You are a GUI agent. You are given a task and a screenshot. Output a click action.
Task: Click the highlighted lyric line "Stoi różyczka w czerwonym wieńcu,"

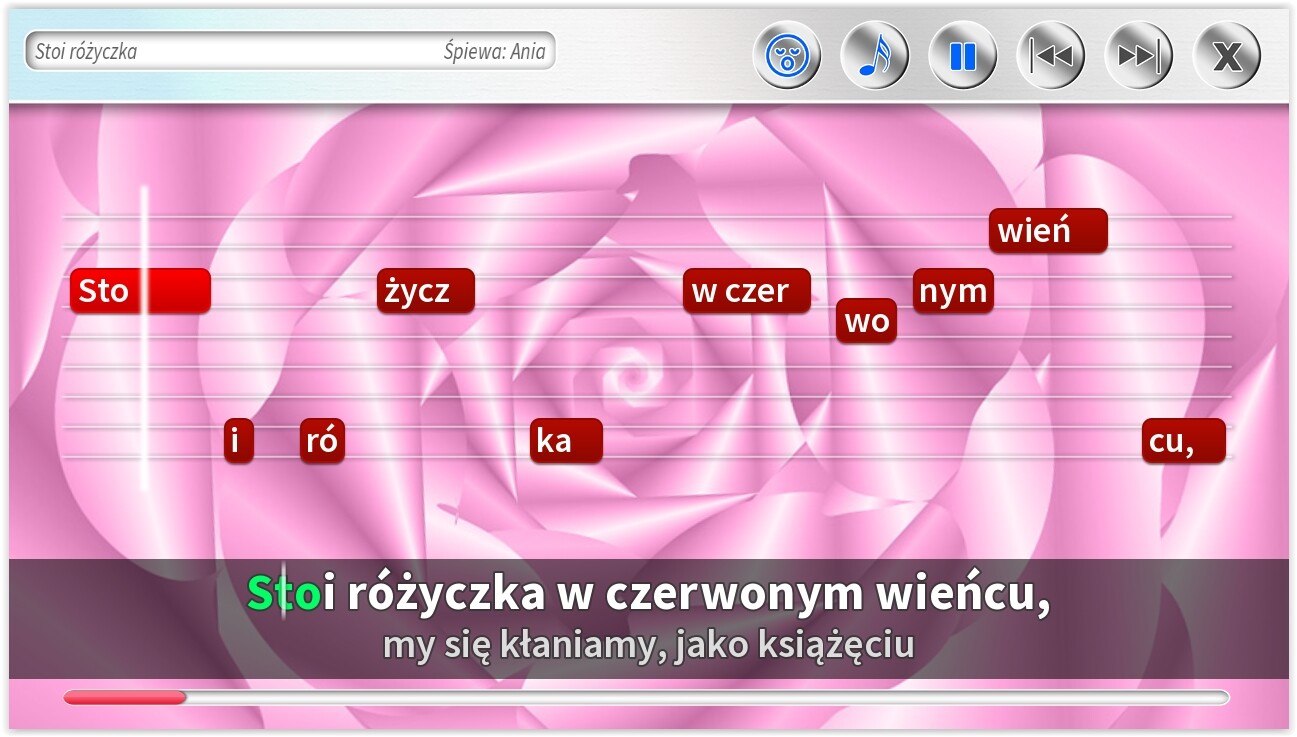coord(648,592)
